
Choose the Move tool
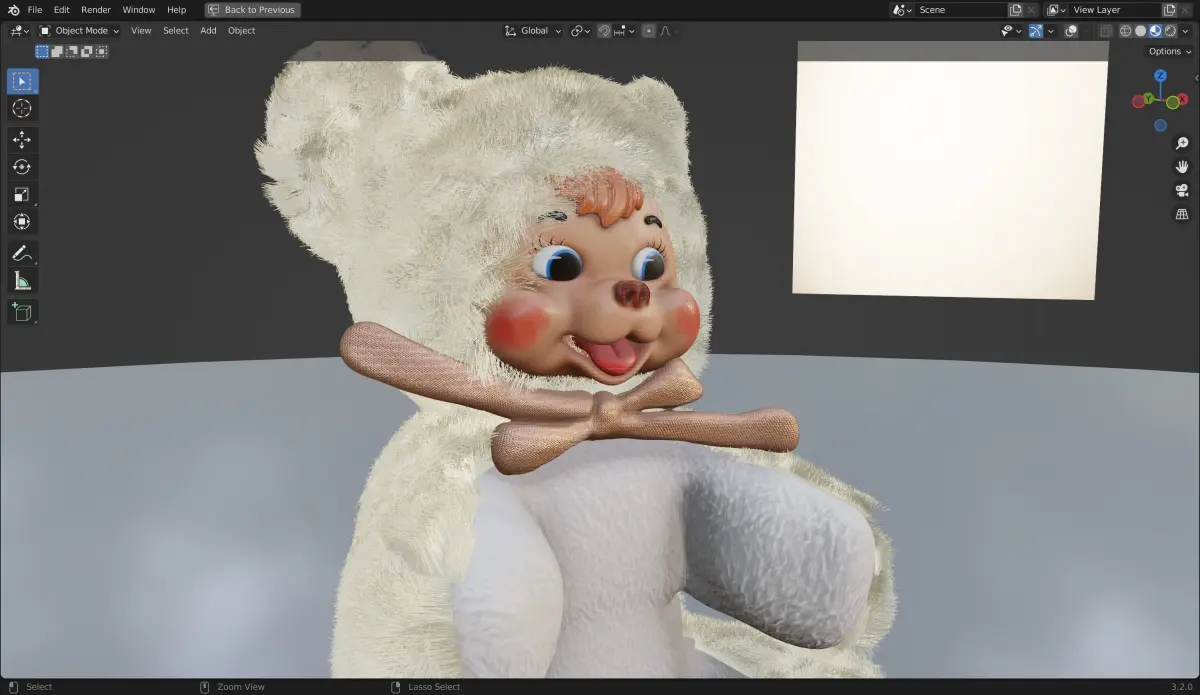[22, 140]
